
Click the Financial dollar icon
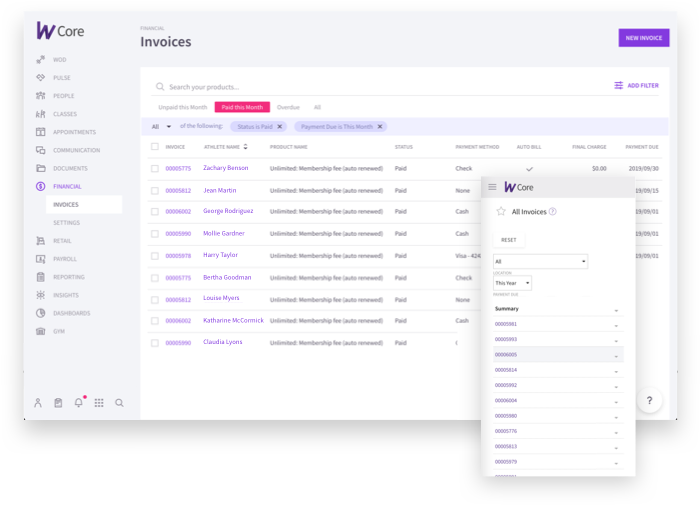[x=41, y=186]
